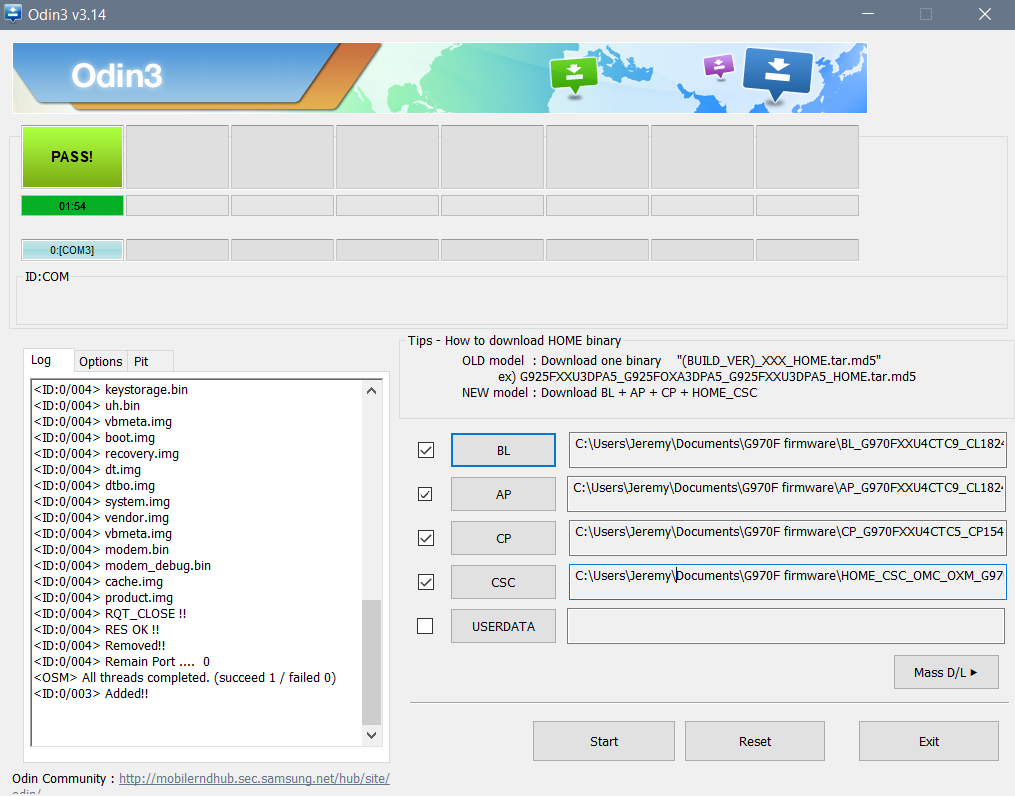Screen dimensions: 1015x796
Task: Click the Odin3 app icon in title bar
Action: pyautogui.click(x=15, y=14)
